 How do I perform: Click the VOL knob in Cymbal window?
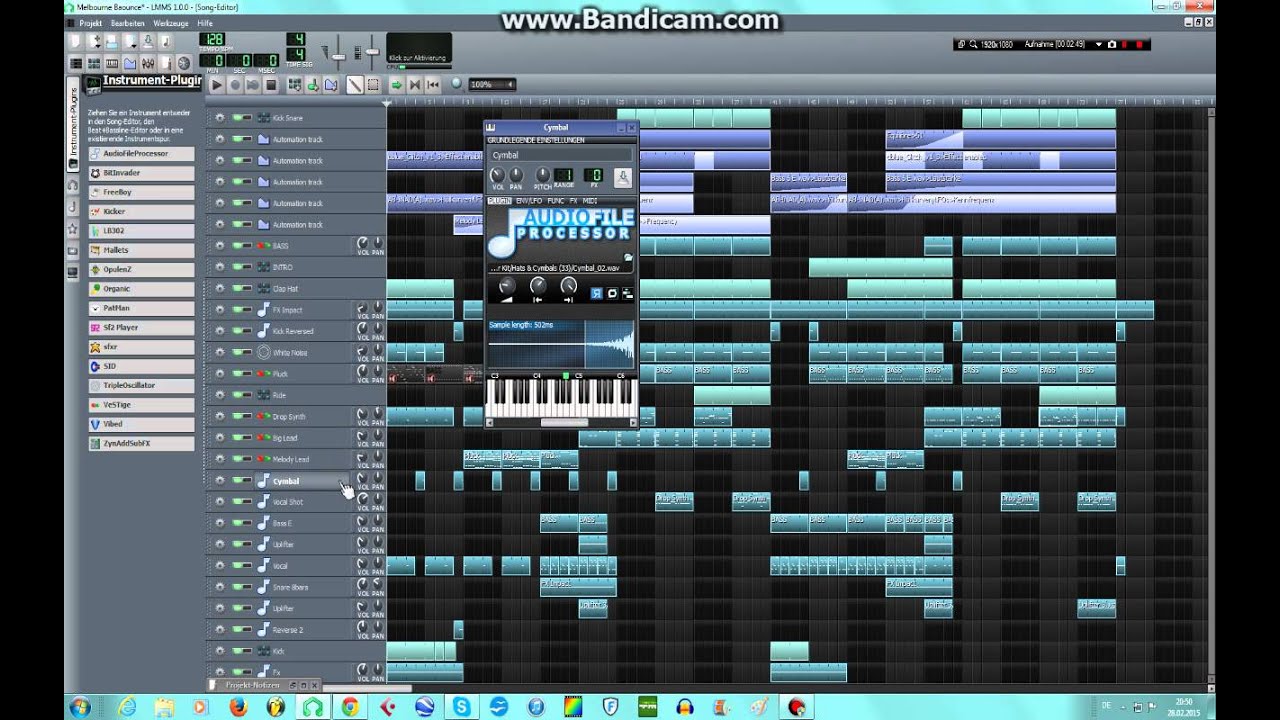(x=498, y=175)
